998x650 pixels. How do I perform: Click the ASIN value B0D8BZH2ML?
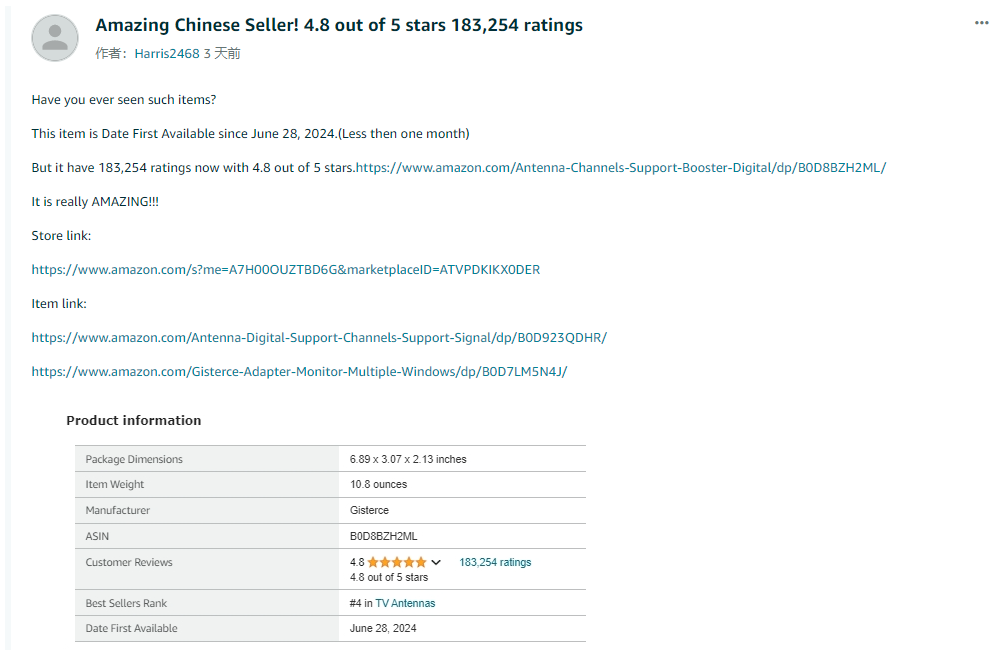pyautogui.click(x=383, y=536)
